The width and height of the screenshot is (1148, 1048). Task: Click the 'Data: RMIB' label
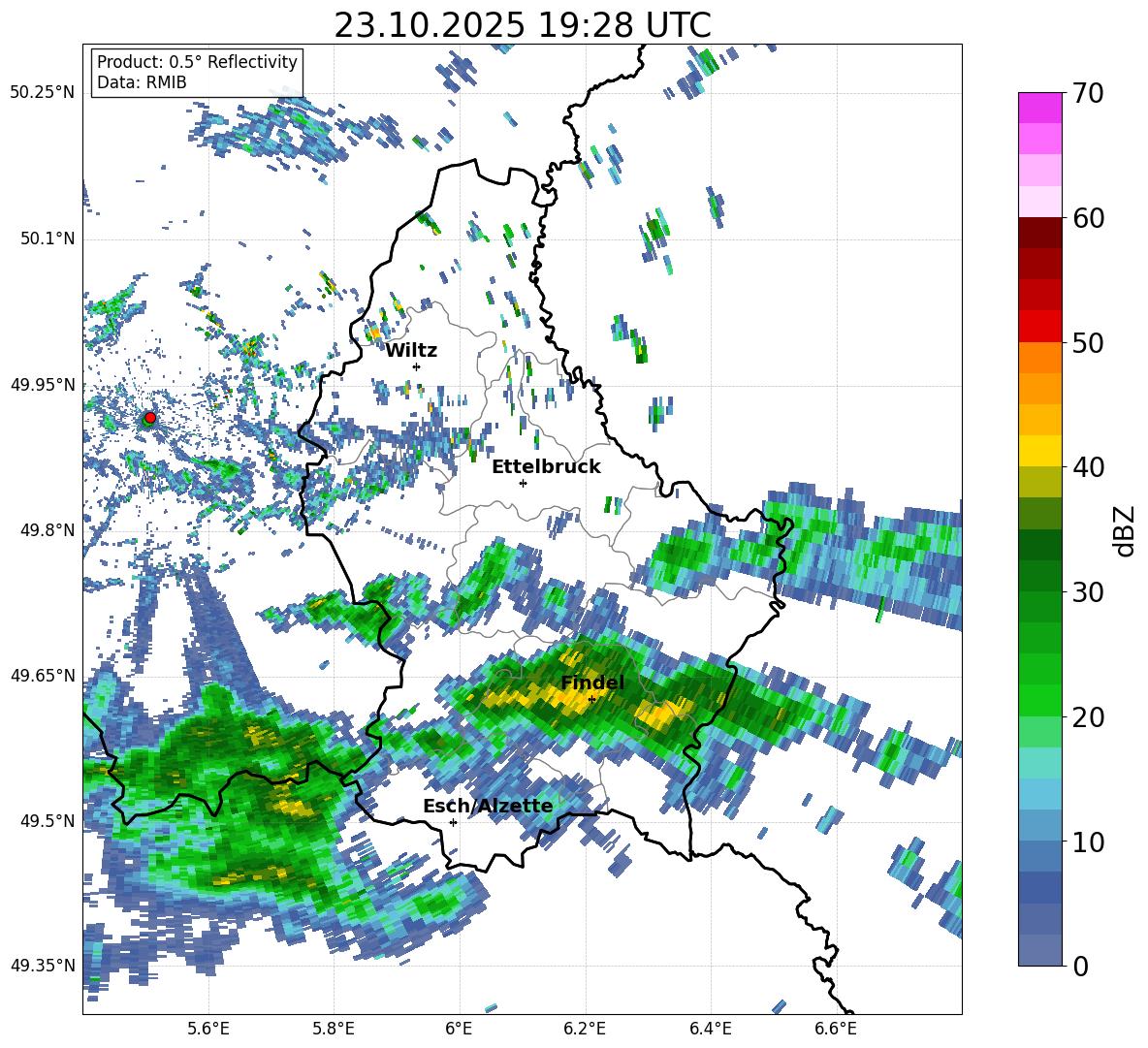(142, 82)
